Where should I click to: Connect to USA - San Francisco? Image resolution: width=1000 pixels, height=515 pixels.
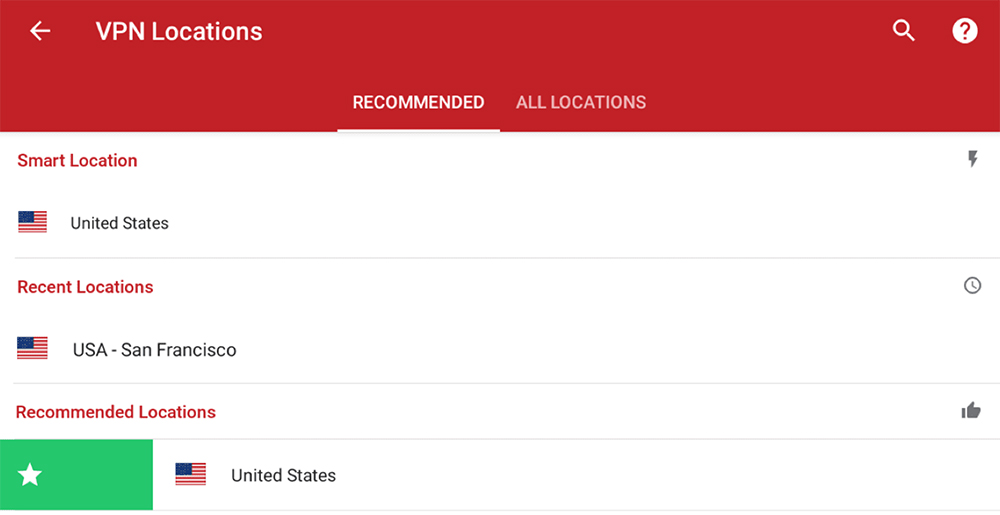tap(500, 349)
